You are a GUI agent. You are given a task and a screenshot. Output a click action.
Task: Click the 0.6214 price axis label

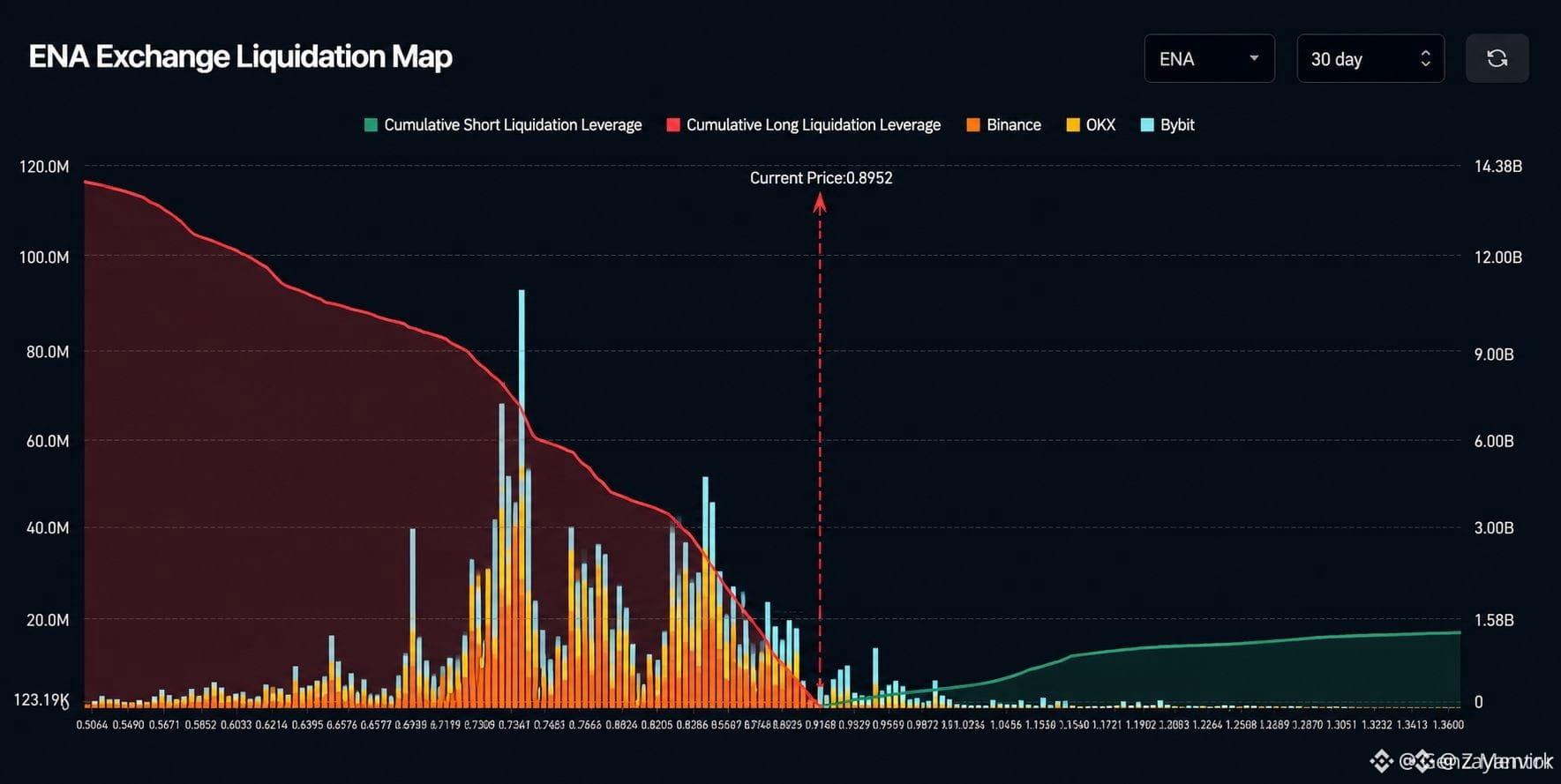[272, 725]
